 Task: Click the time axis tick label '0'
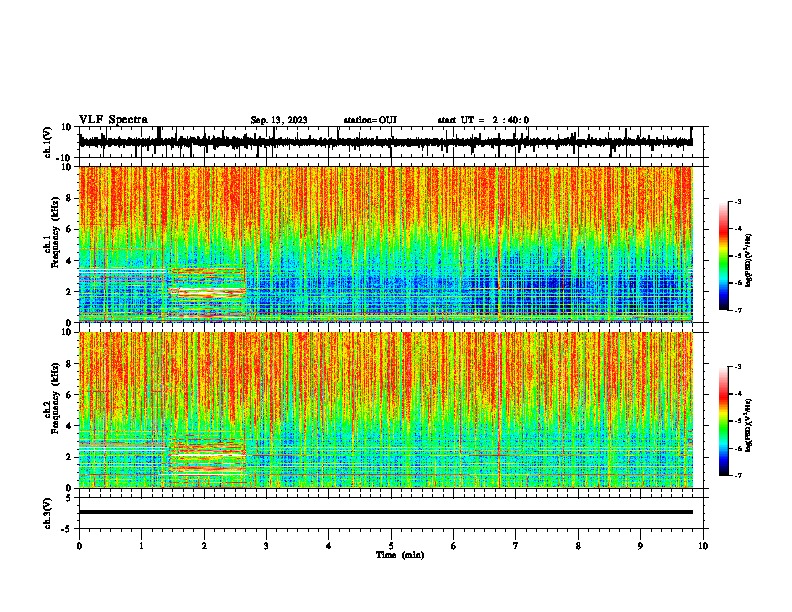79,546
